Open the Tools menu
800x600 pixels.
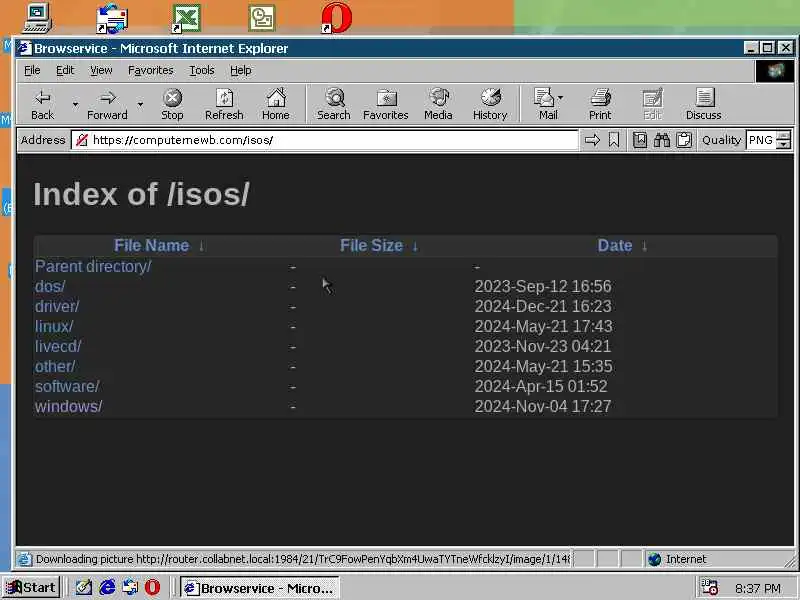pos(202,70)
